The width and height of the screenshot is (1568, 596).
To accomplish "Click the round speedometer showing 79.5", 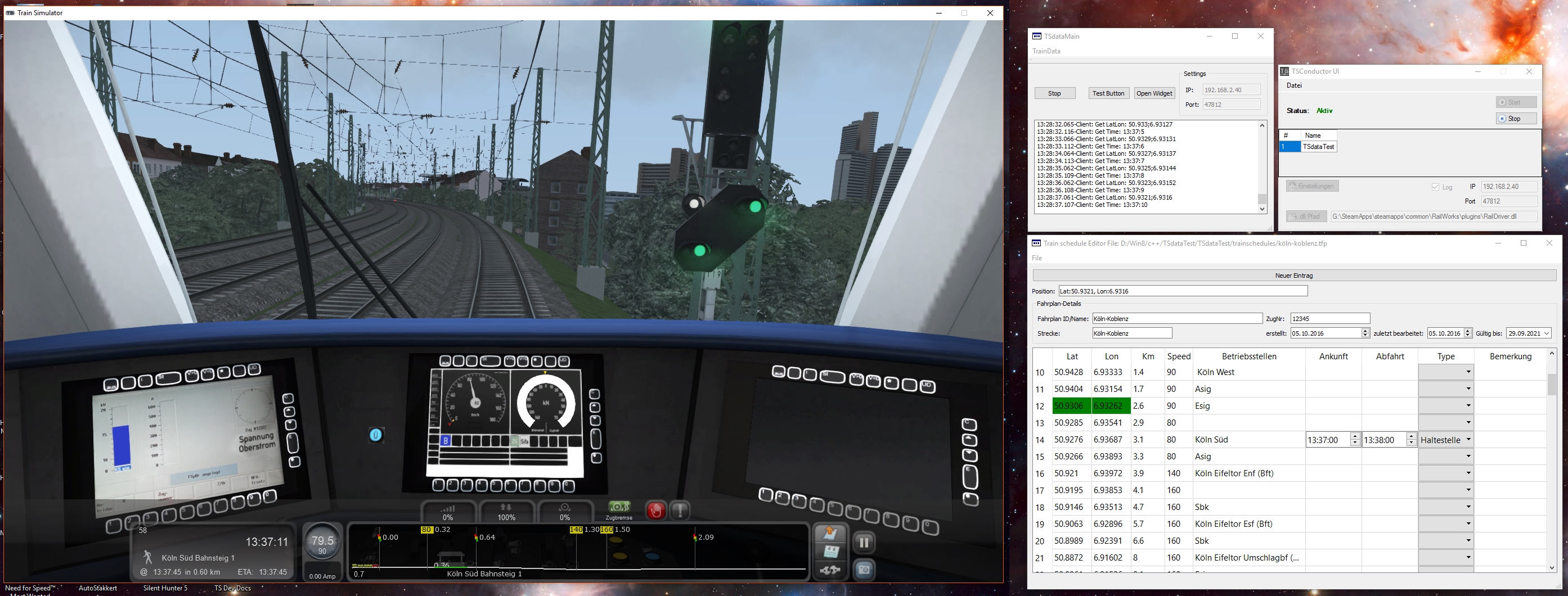I will click(322, 542).
